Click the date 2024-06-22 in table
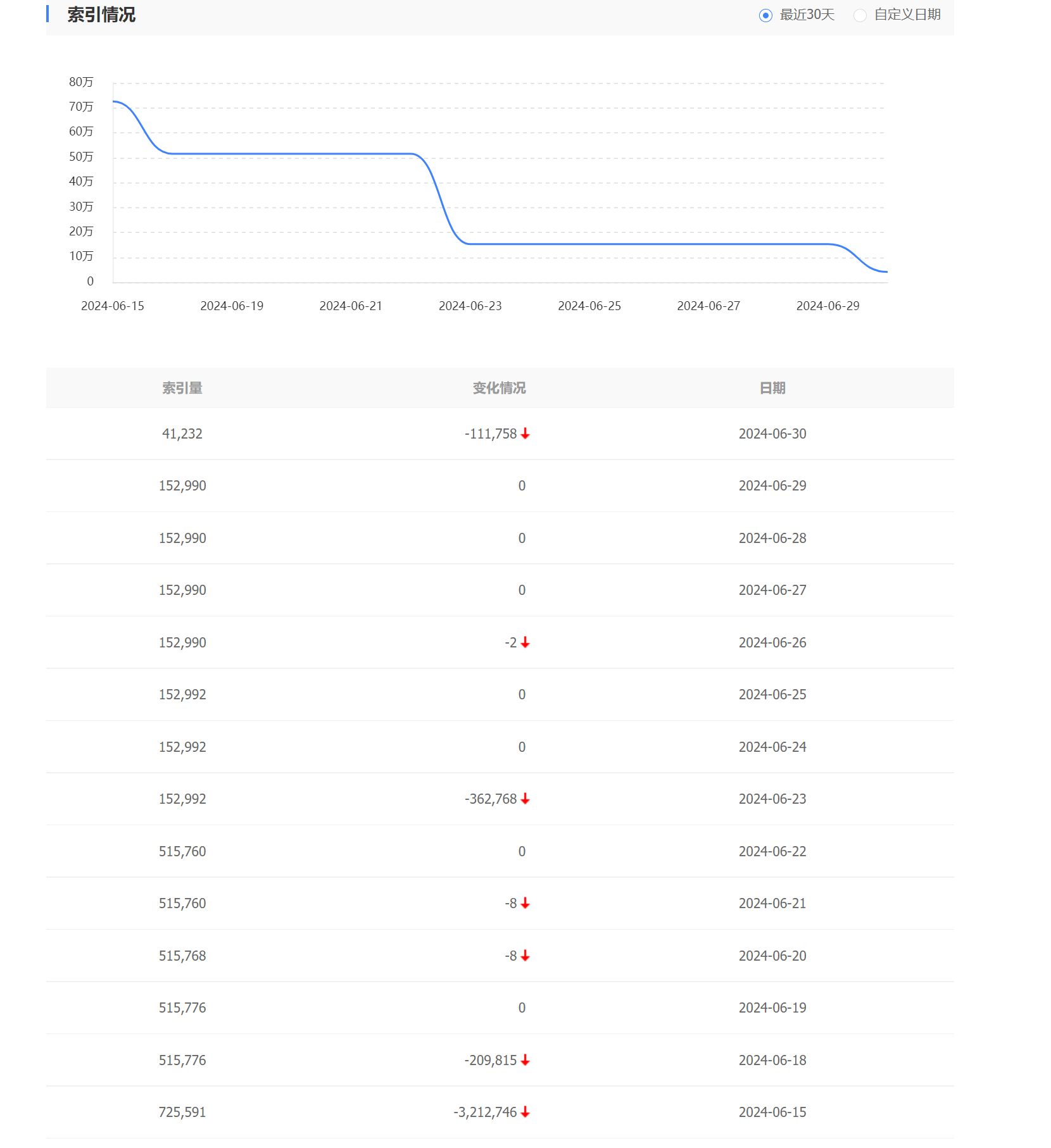 click(x=772, y=851)
